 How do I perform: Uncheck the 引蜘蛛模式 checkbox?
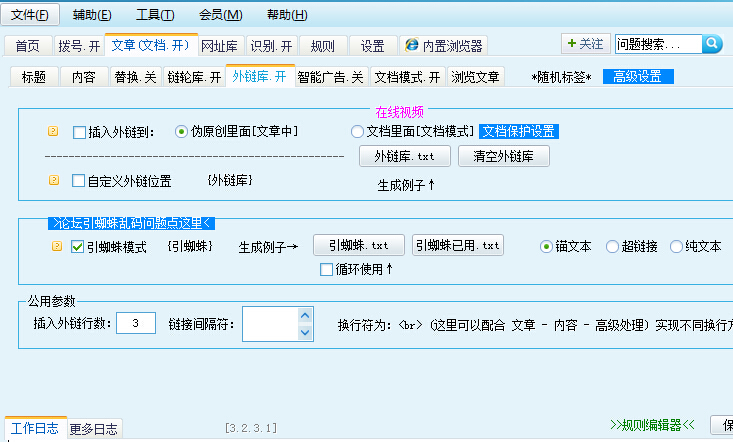pyautogui.click(x=77, y=246)
